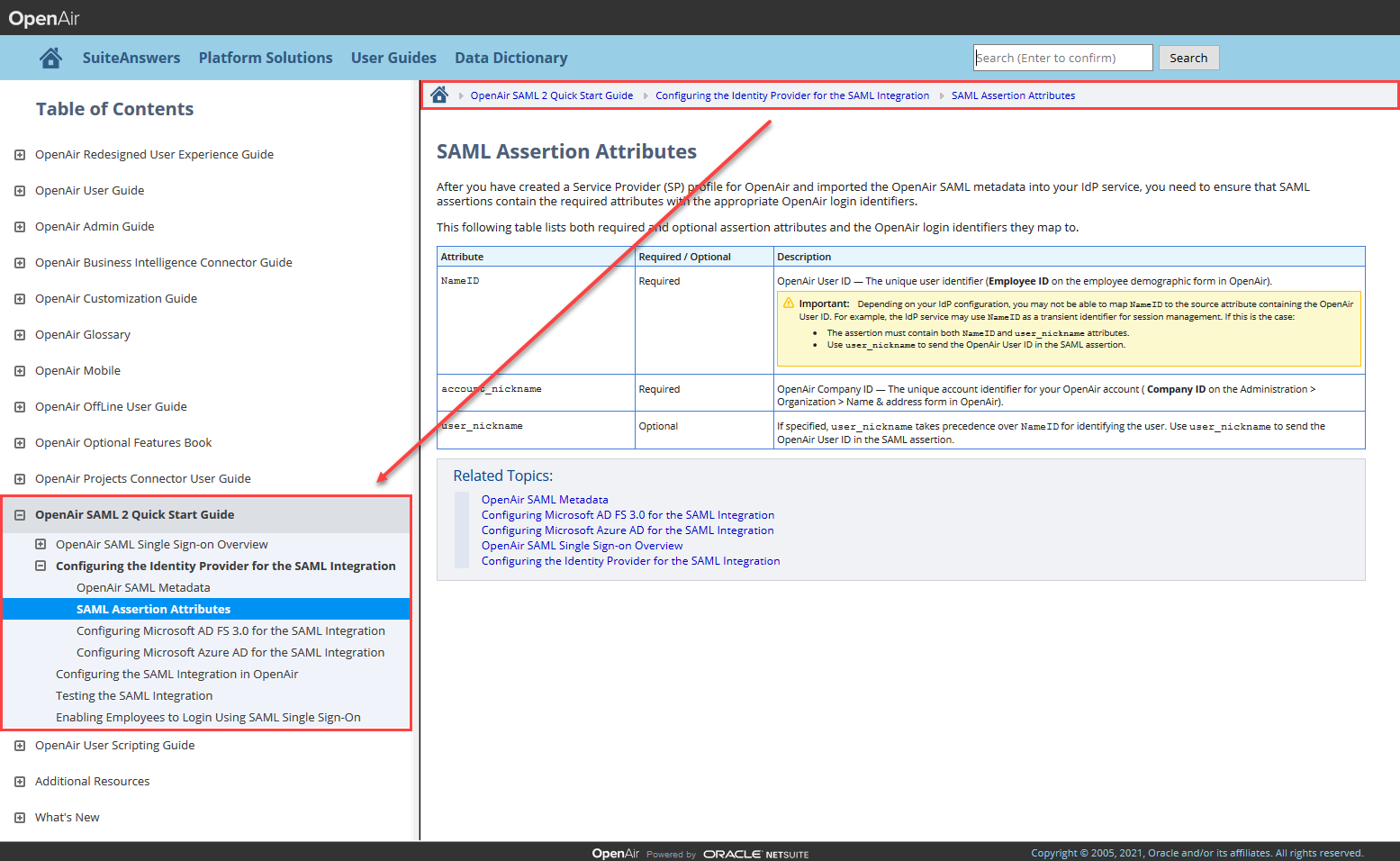Expand OpenAir OffLine User Guide node
Screen dimensions: 1400x861
point(20,407)
